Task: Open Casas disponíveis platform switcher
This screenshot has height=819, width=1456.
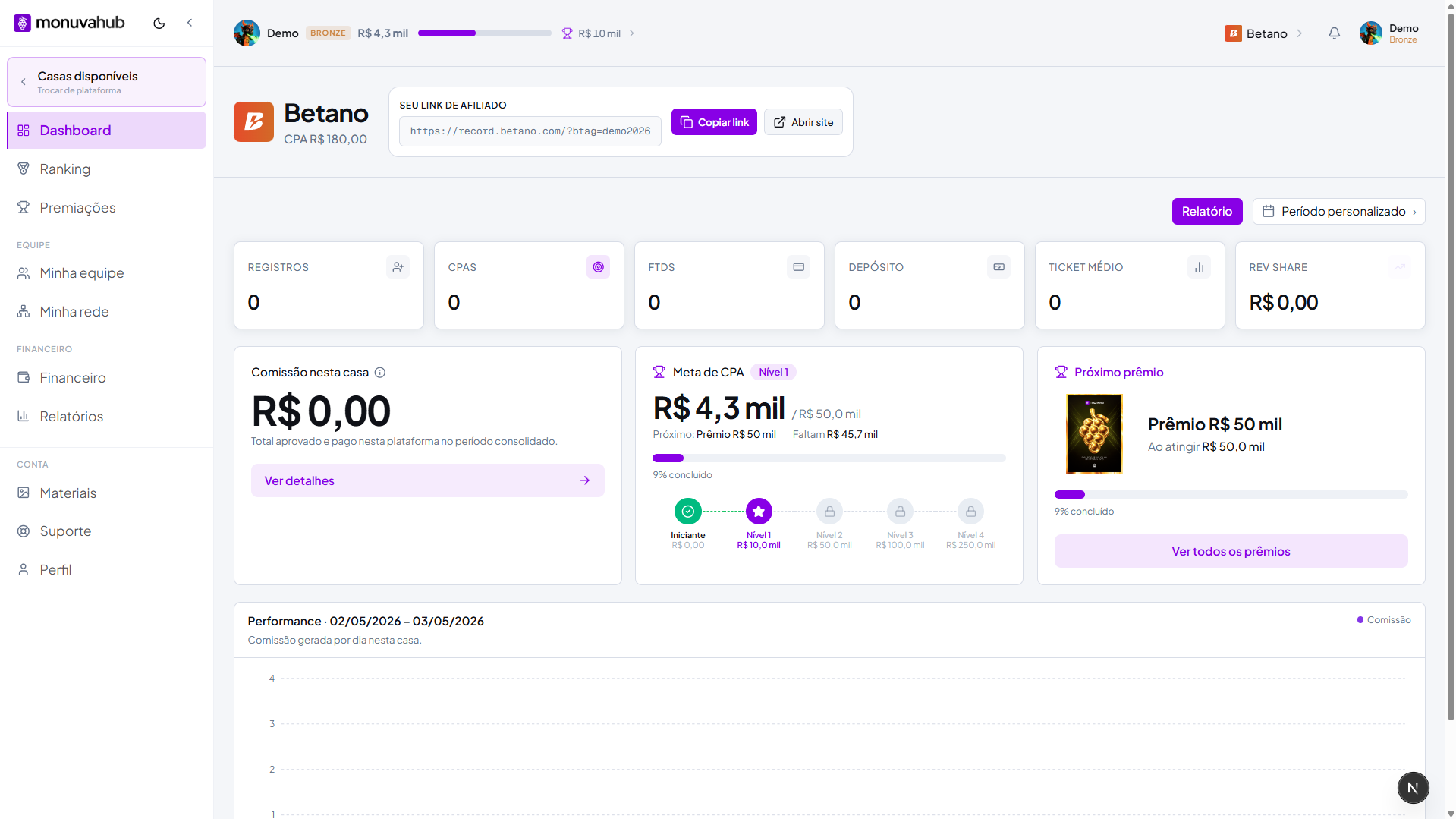Action: (x=106, y=82)
